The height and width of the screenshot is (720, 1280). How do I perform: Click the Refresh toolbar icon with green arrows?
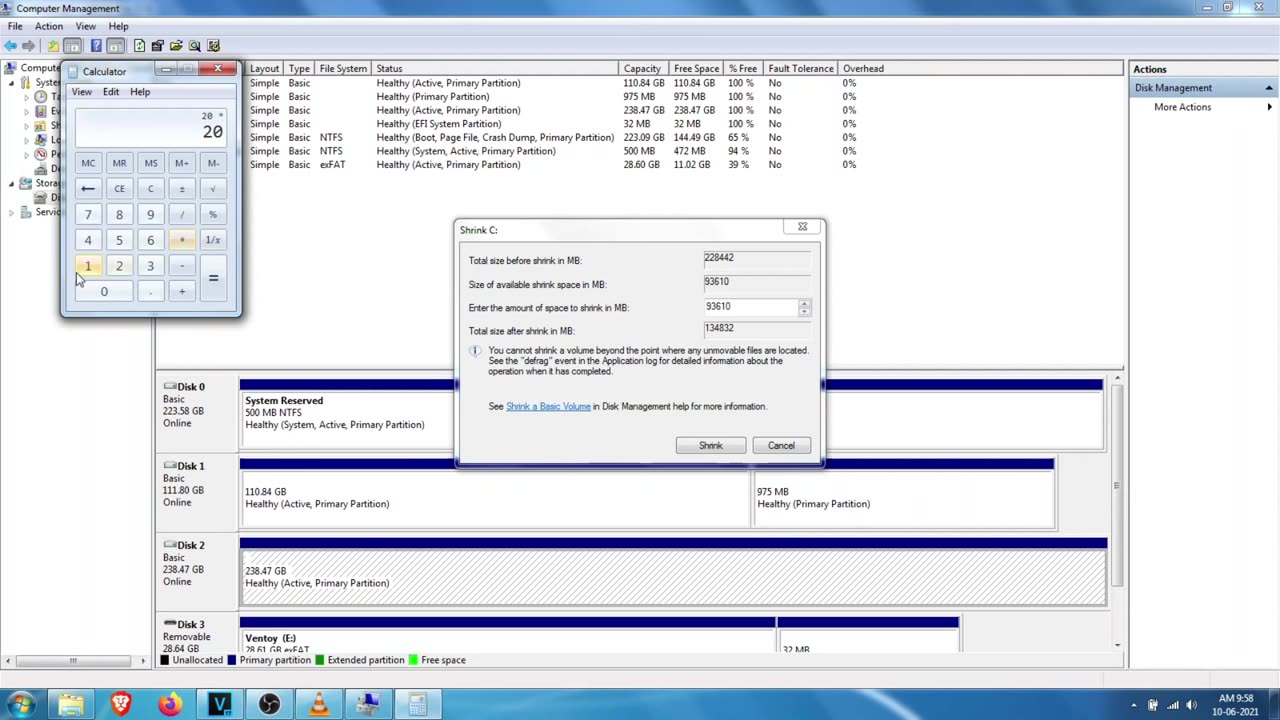click(x=139, y=46)
